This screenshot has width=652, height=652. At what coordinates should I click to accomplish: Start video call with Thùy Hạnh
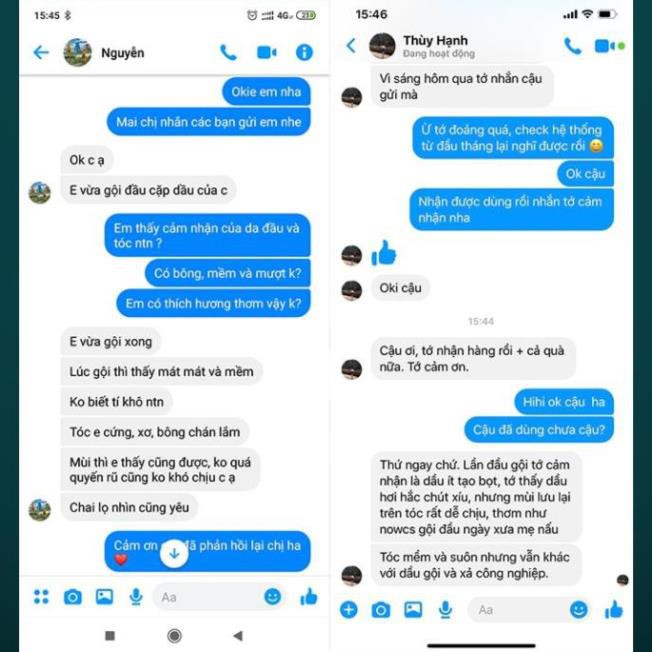[605, 46]
